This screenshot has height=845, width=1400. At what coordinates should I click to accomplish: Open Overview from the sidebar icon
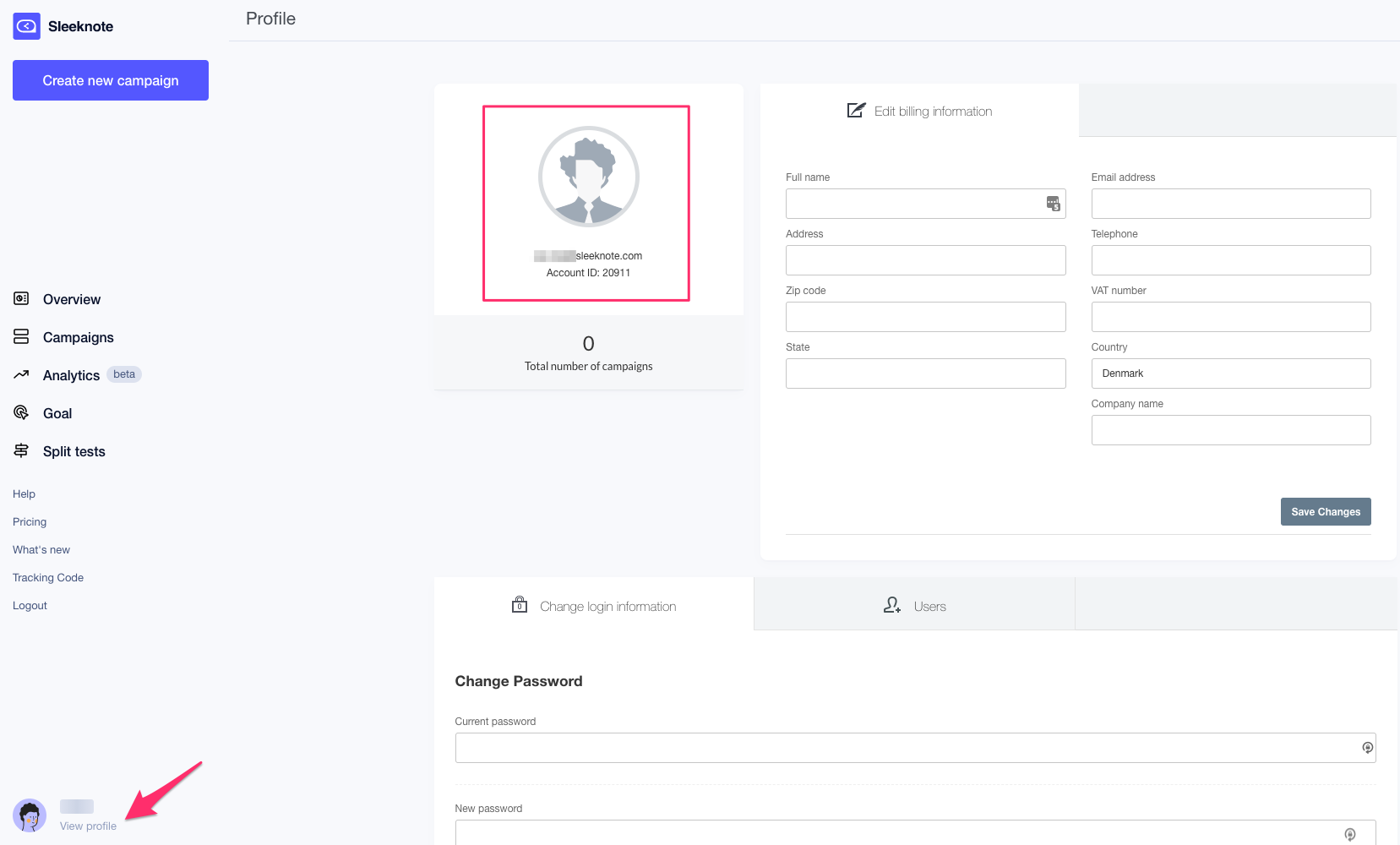21,298
